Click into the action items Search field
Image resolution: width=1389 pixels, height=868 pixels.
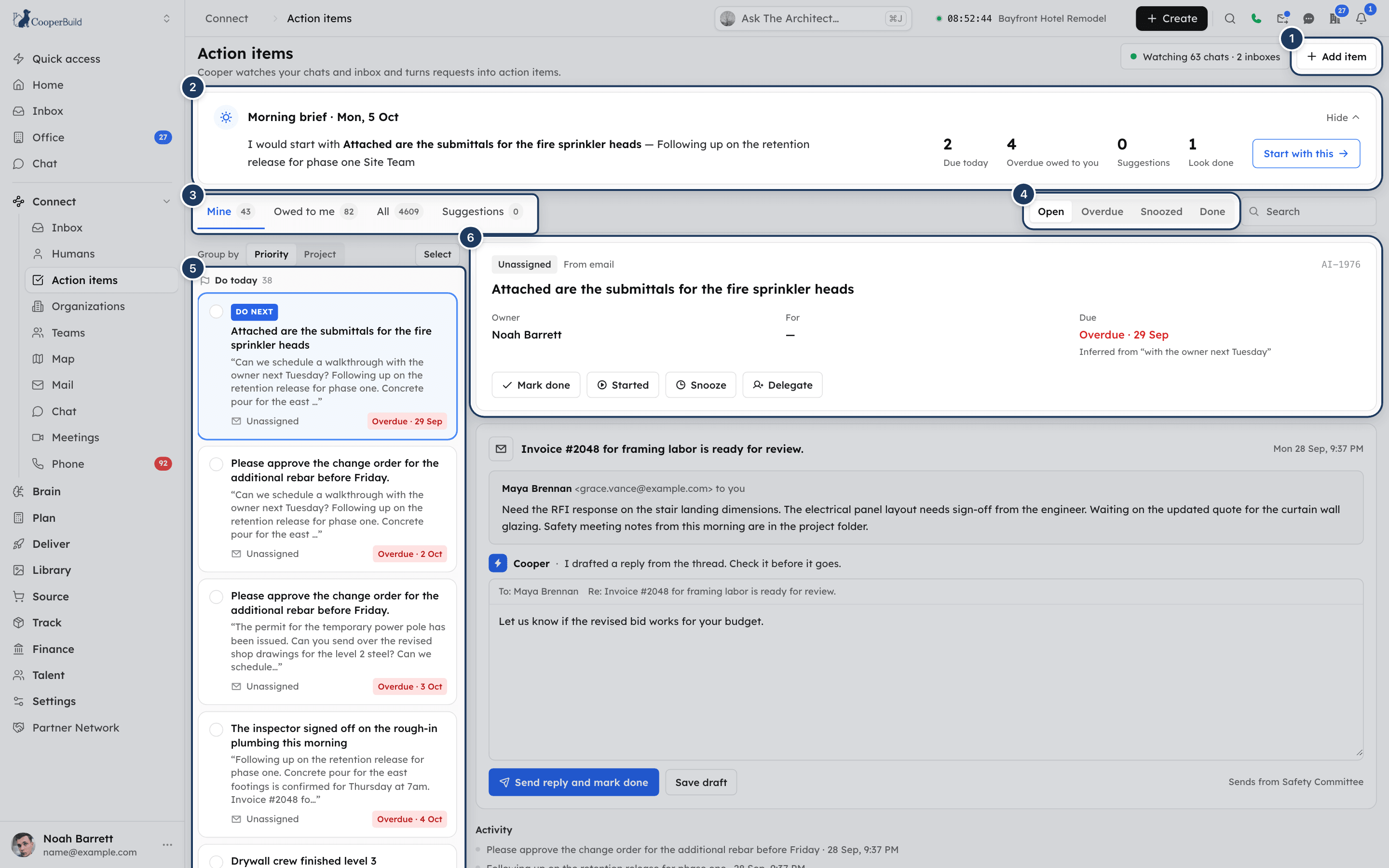1310,211
